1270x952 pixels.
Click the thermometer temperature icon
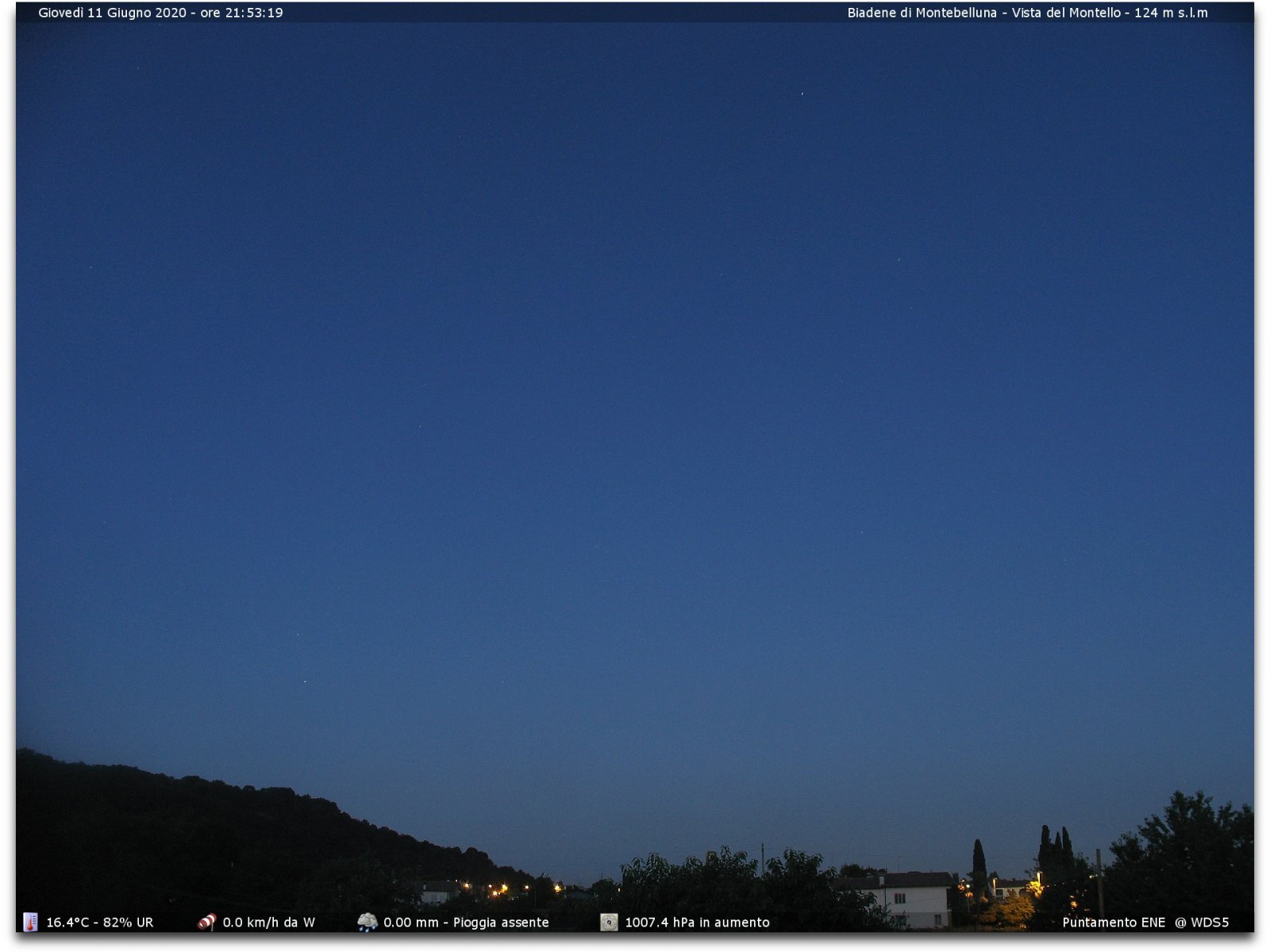coord(30,922)
